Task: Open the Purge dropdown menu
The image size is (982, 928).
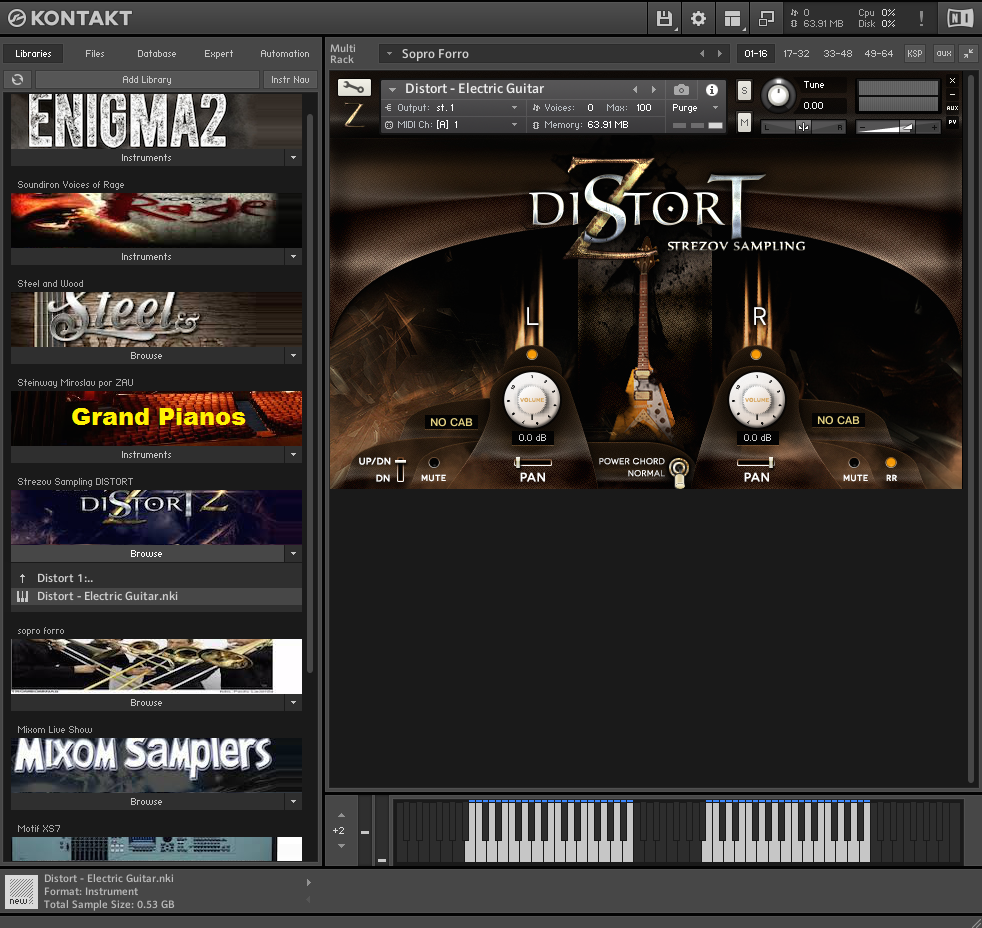Action: [x=695, y=108]
